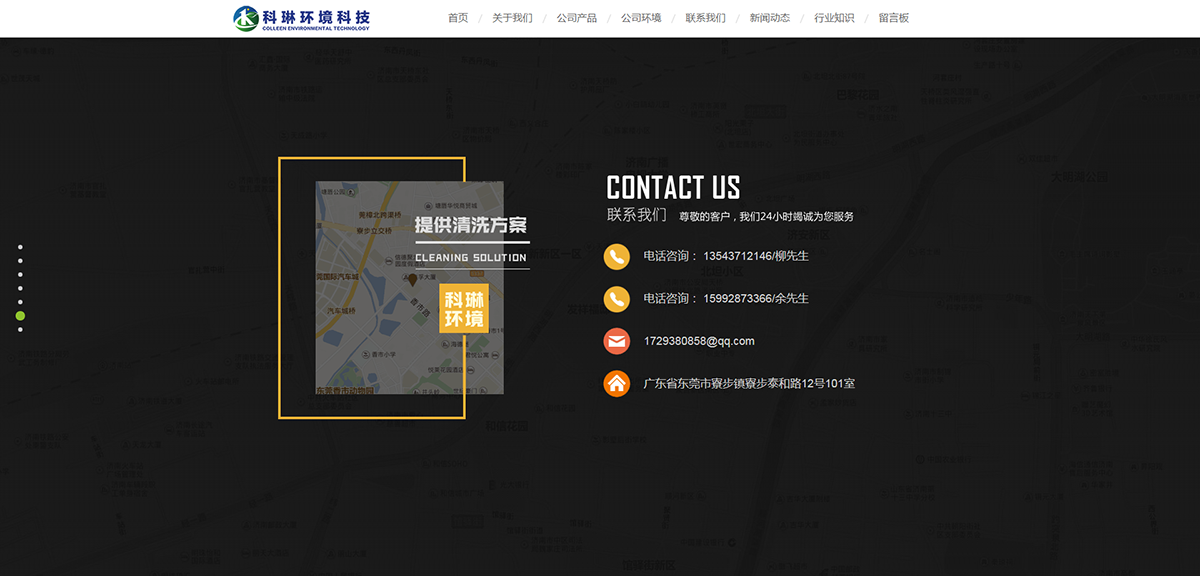Click the phone icon beside 柳先生's number
Screen dimensions: 1200x576
point(616,257)
